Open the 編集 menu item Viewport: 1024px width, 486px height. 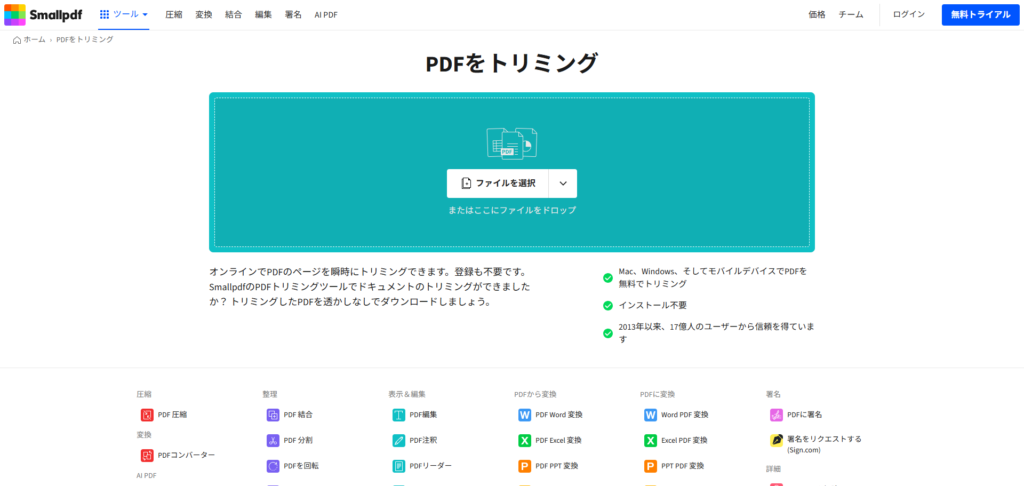point(263,14)
